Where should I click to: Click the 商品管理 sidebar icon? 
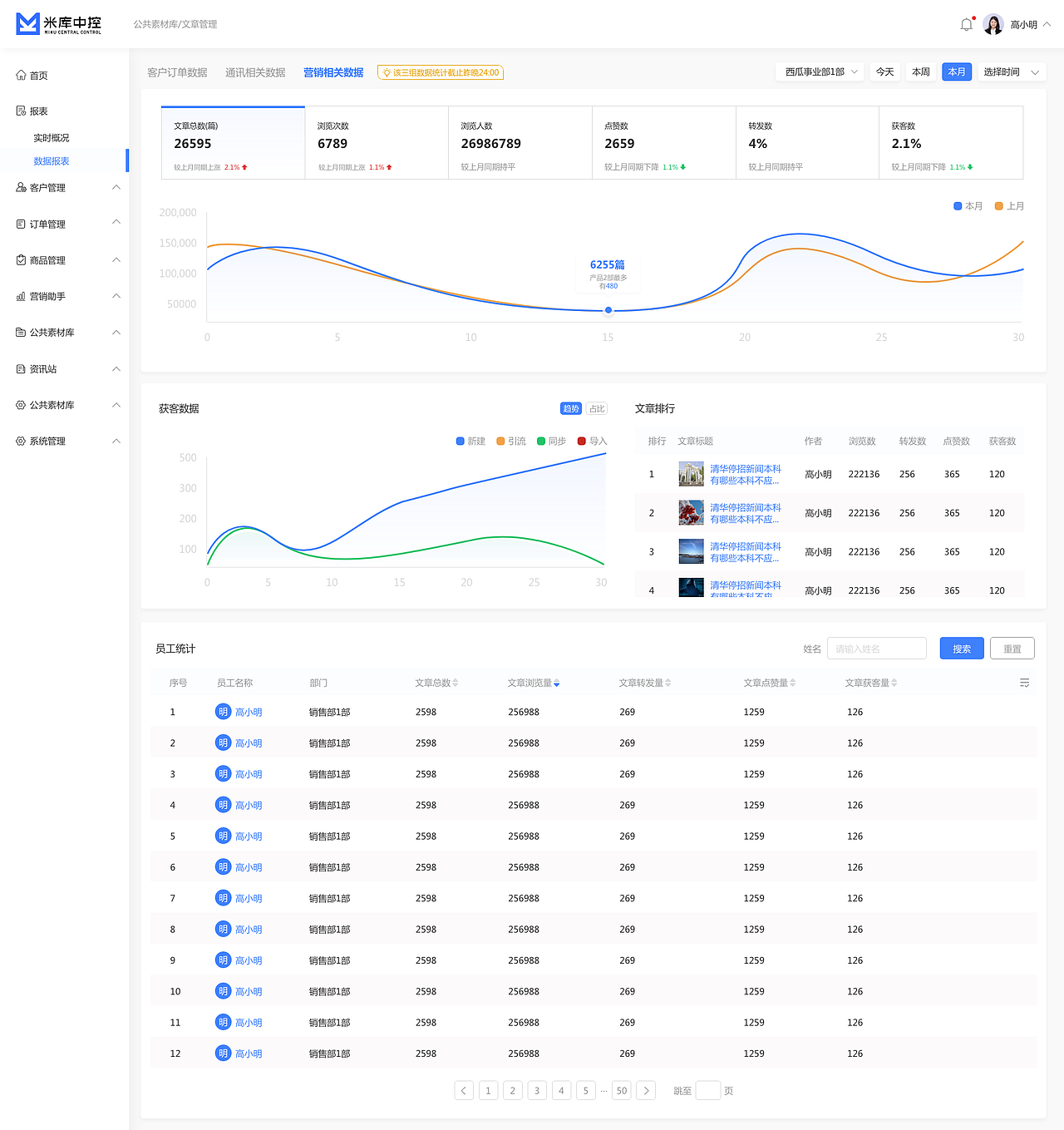[x=21, y=260]
